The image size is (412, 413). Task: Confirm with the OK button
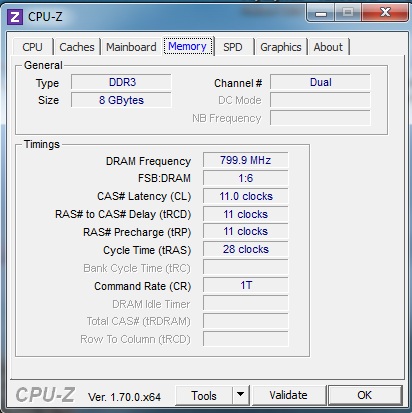tap(365, 395)
